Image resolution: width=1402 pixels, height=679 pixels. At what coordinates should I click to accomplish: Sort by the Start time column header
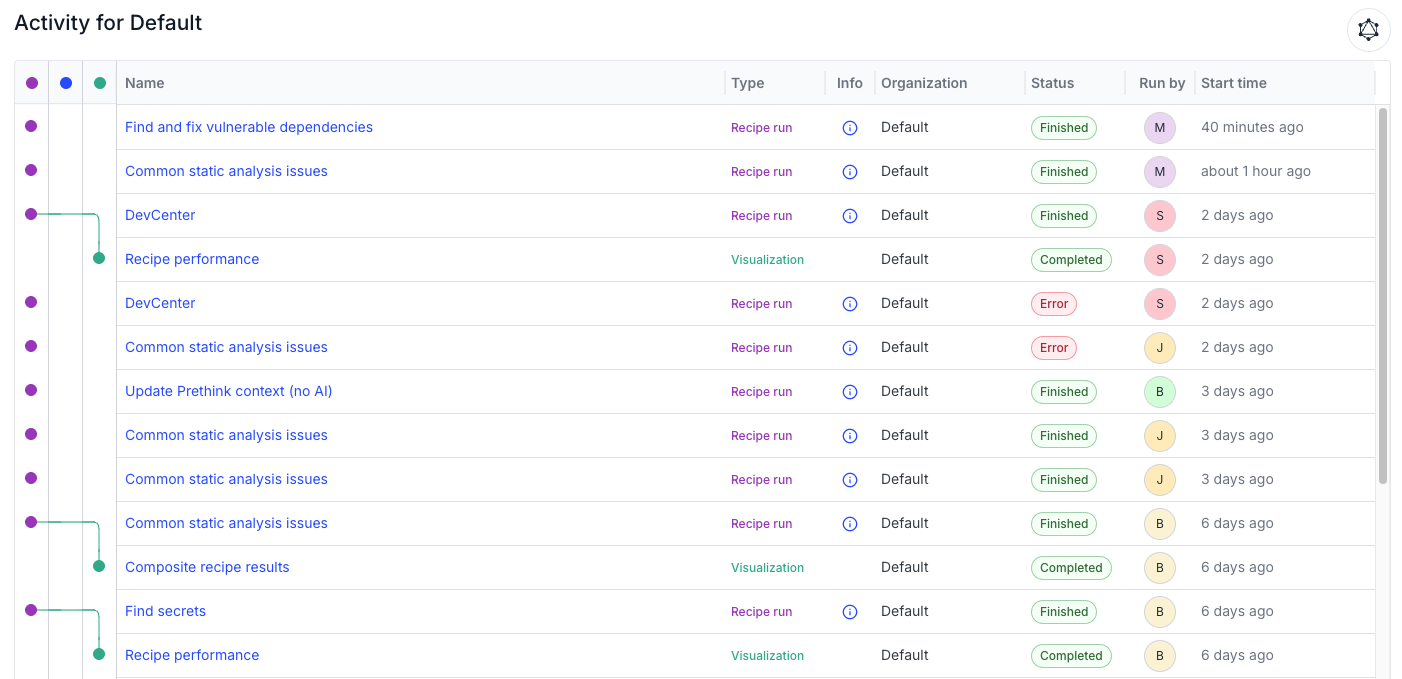1234,83
